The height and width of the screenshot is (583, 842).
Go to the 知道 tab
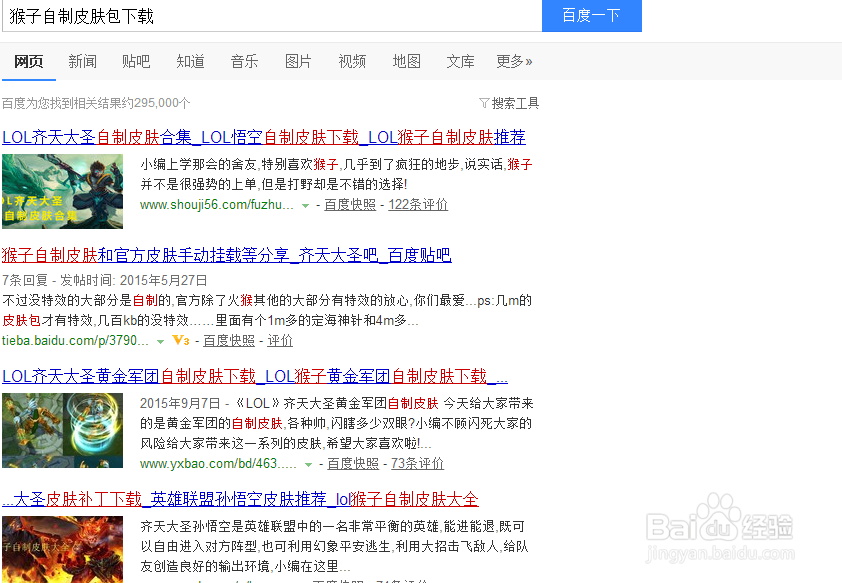[190, 62]
